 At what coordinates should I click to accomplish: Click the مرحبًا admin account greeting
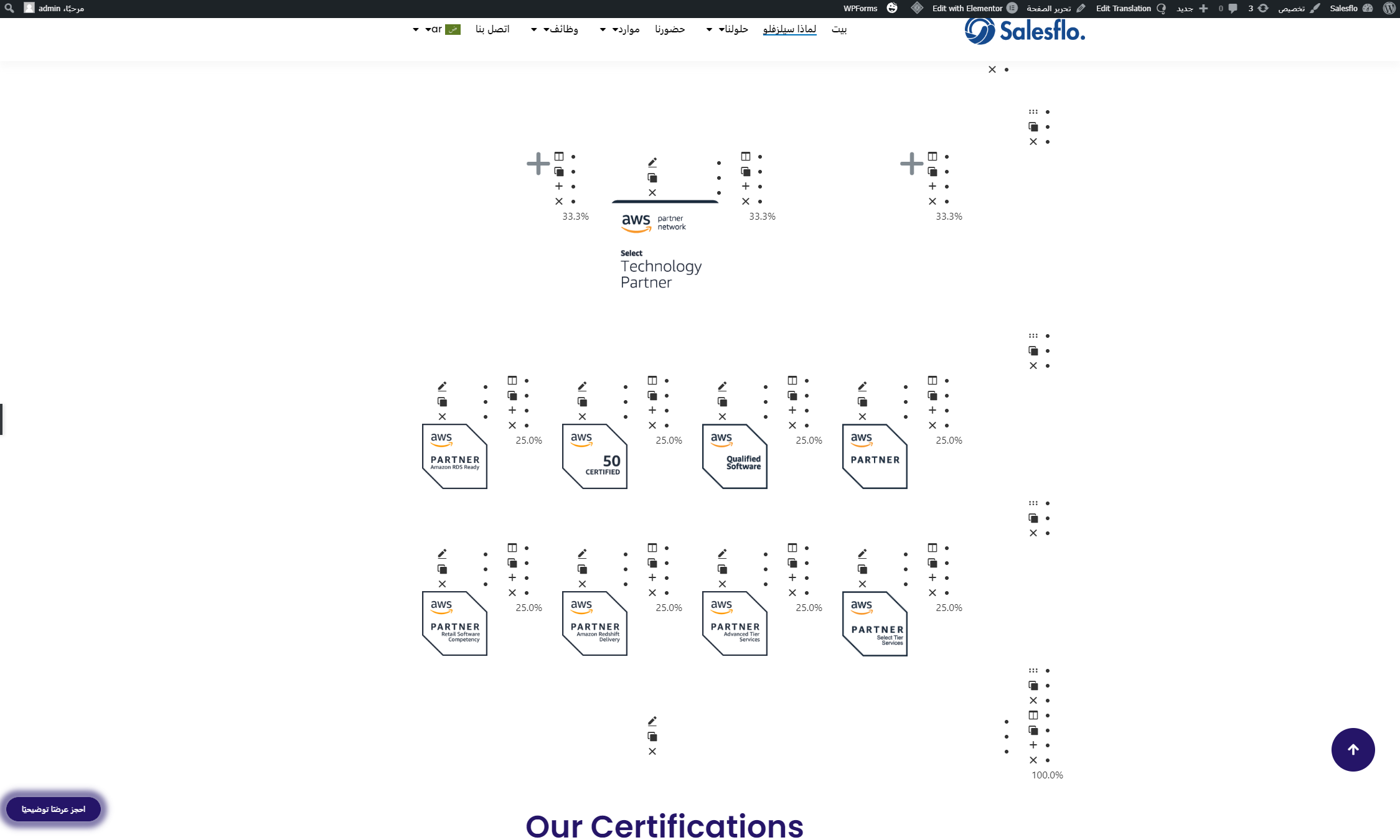pyautogui.click(x=61, y=8)
